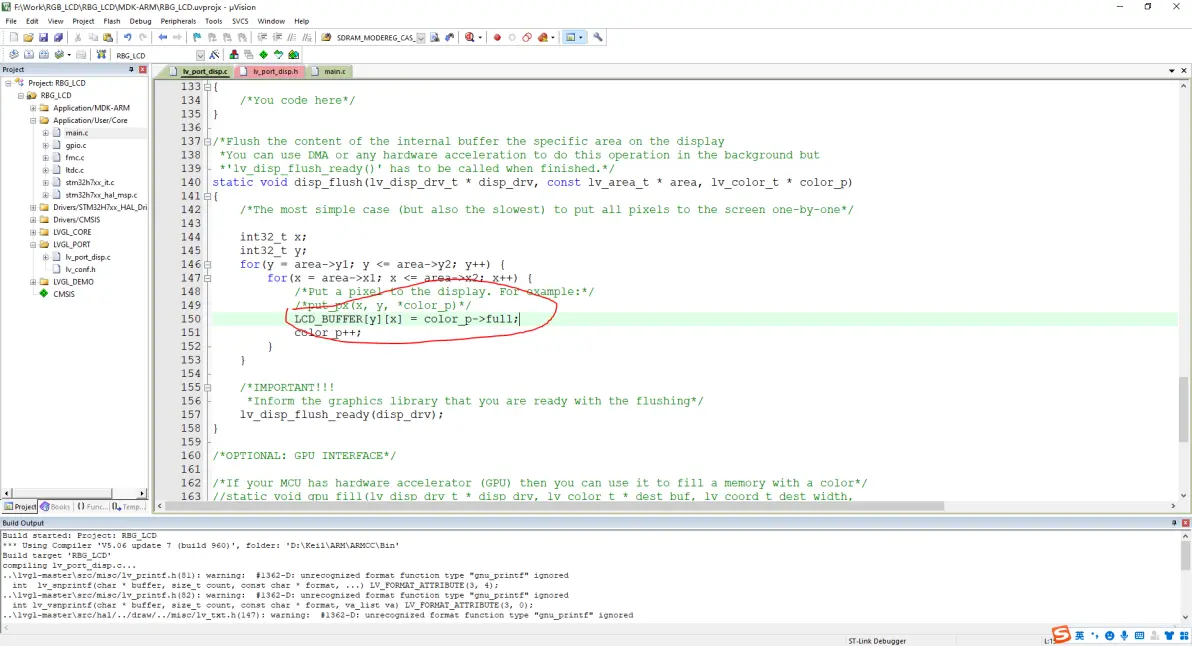1192x646 pixels.
Task: Select lv_conf.h in the project tree
Action: click(80, 270)
